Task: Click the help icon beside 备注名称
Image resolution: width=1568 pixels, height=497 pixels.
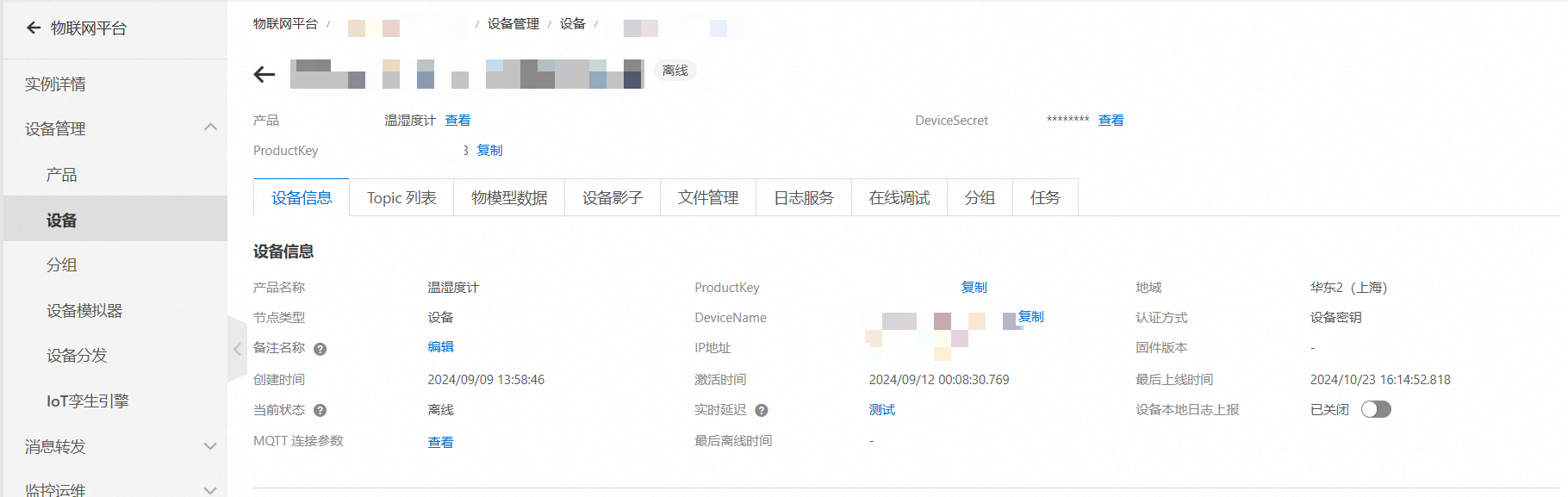Action: click(x=320, y=349)
